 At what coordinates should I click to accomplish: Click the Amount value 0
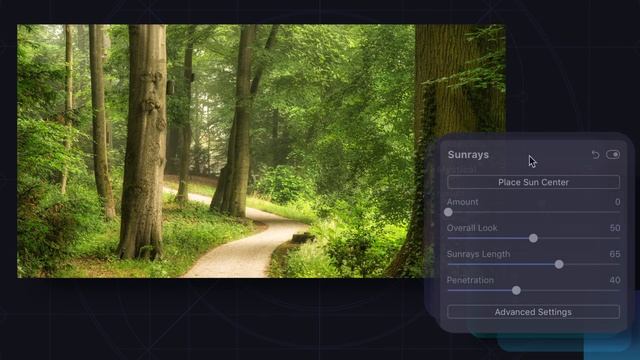(617, 202)
